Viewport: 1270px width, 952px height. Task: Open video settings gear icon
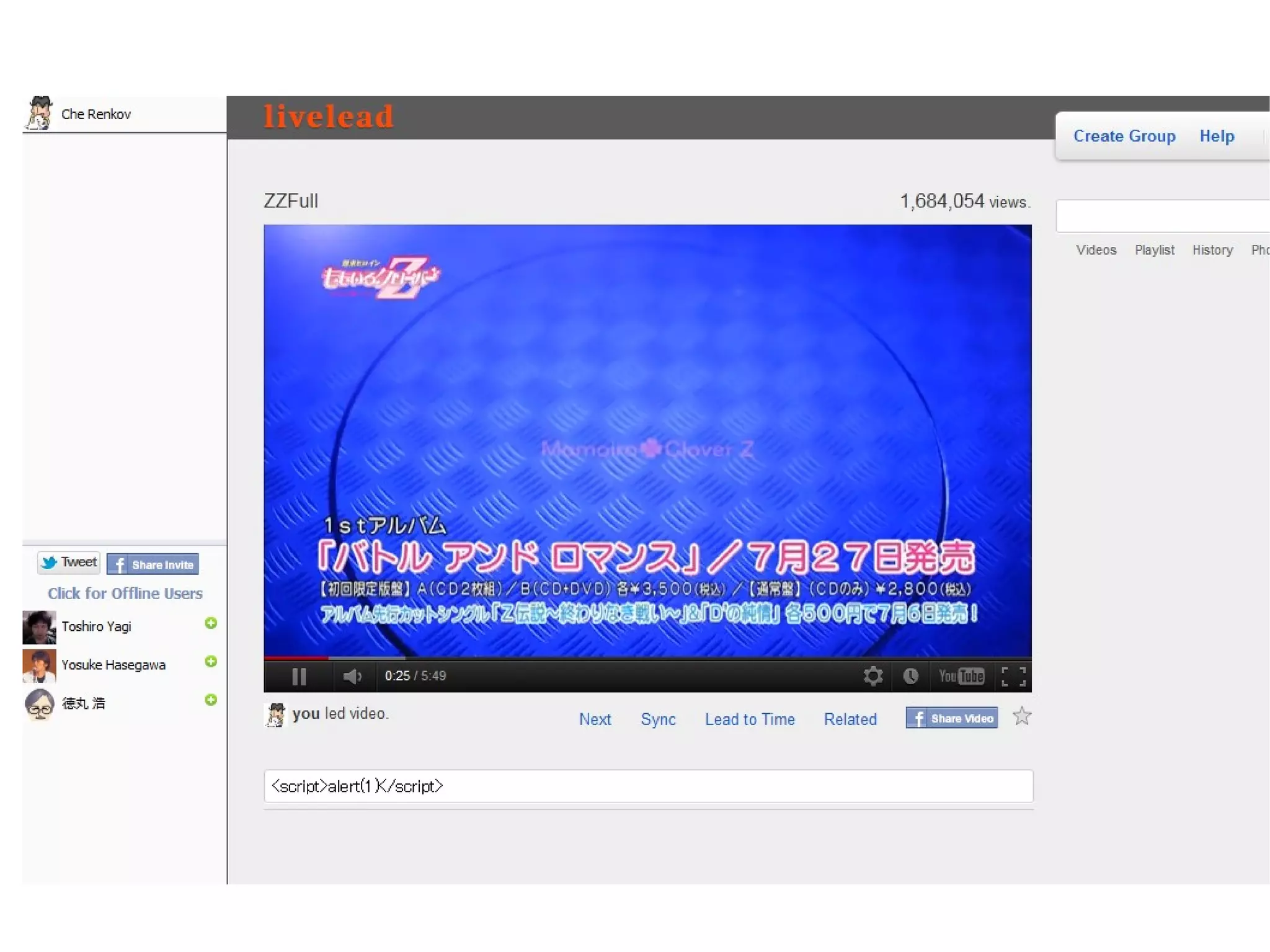(x=873, y=676)
